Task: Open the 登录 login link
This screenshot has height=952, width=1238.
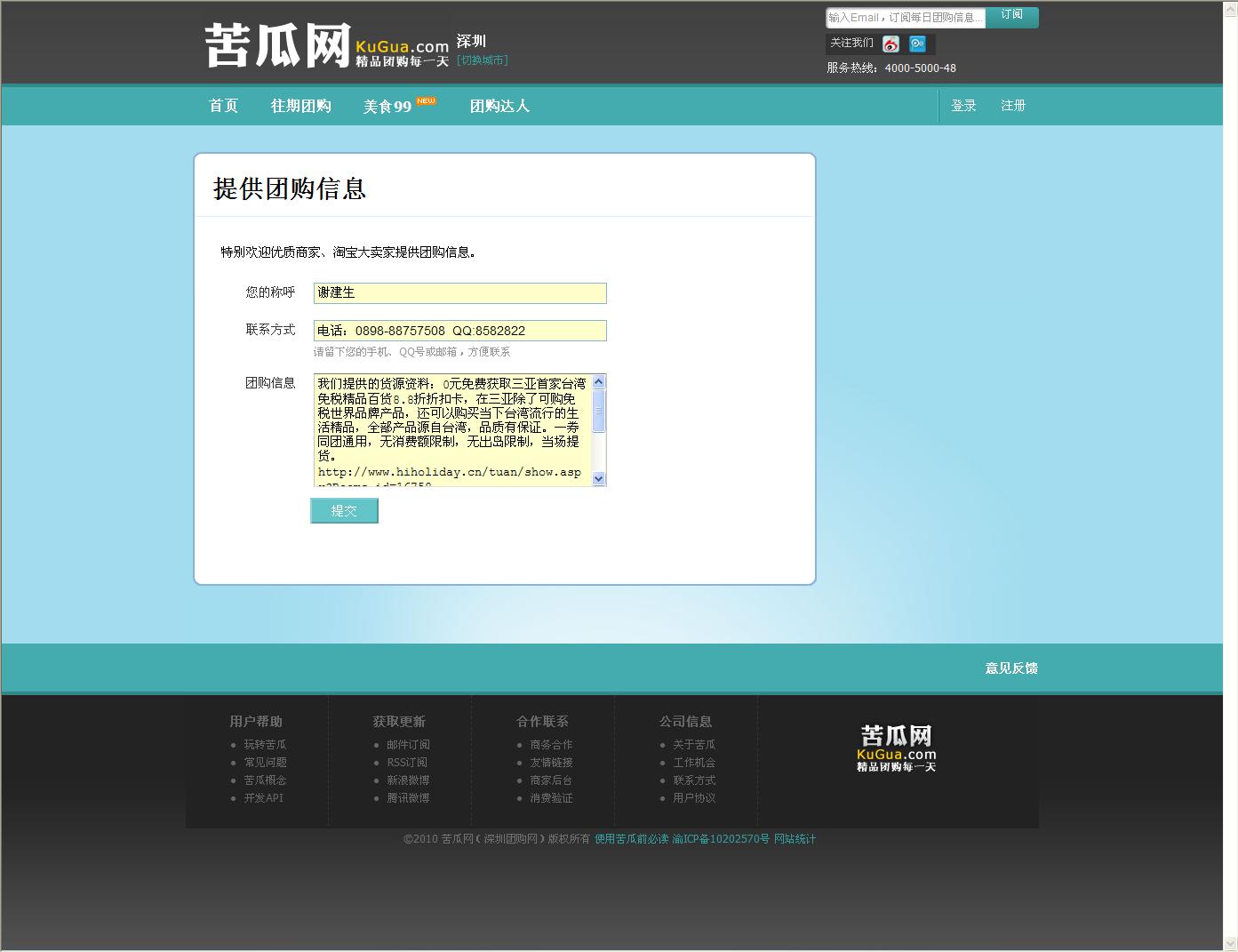Action: [x=963, y=106]
